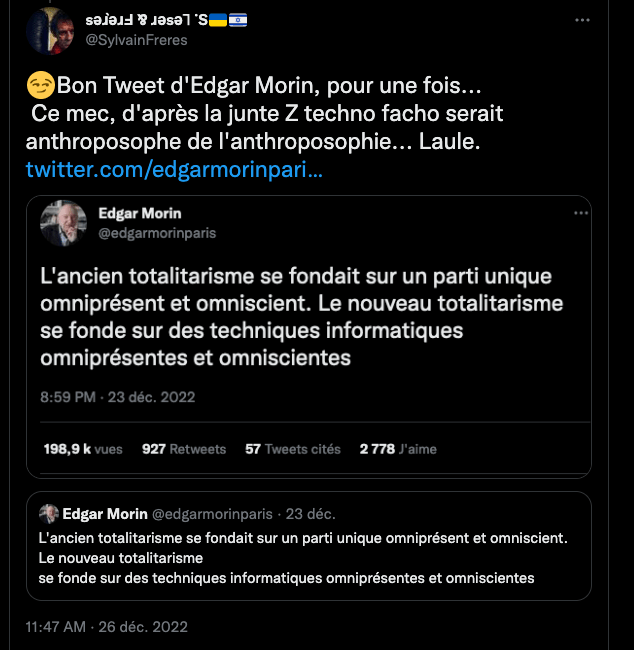Select the "198,9 k vues" counter
634x650 pixels.
pyautogui.click(x=83, y=449)
